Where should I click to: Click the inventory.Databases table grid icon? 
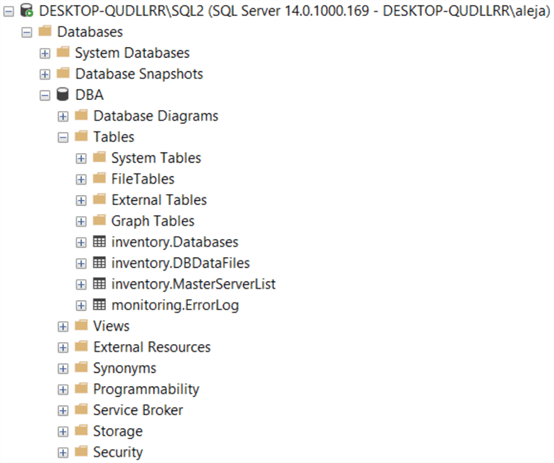[99, 241]
